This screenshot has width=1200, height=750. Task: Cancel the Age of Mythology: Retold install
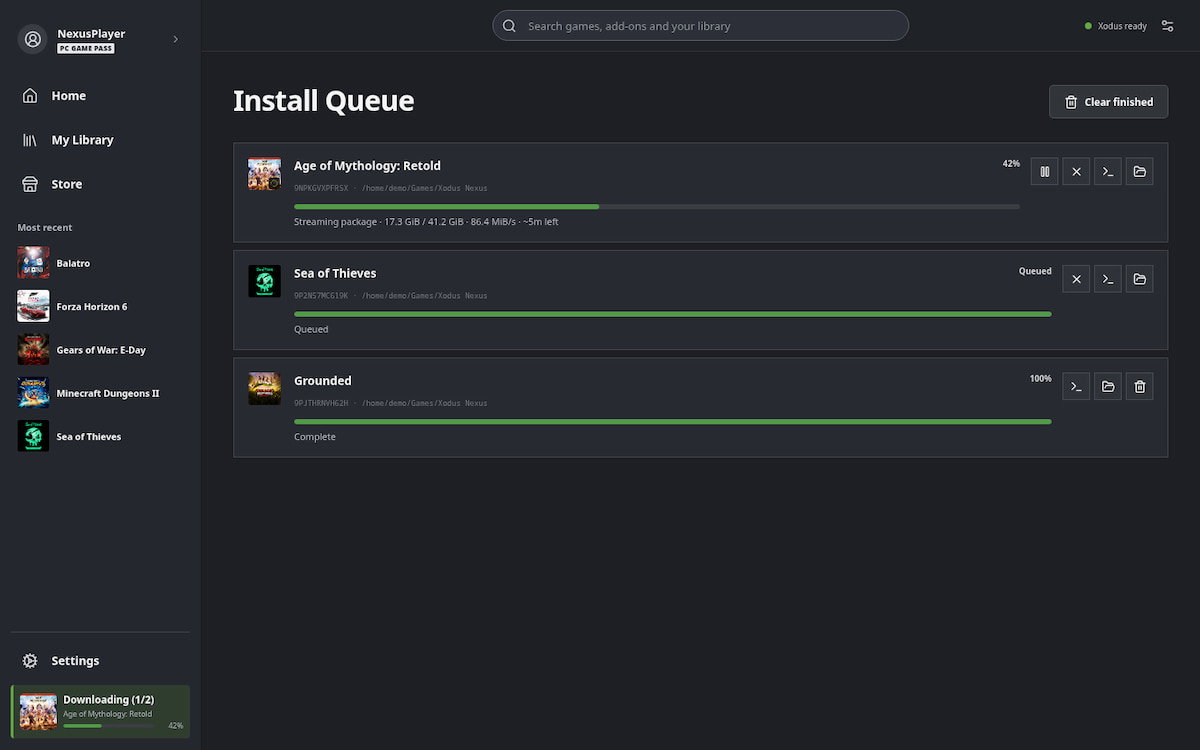click(x=1076, y=171)
